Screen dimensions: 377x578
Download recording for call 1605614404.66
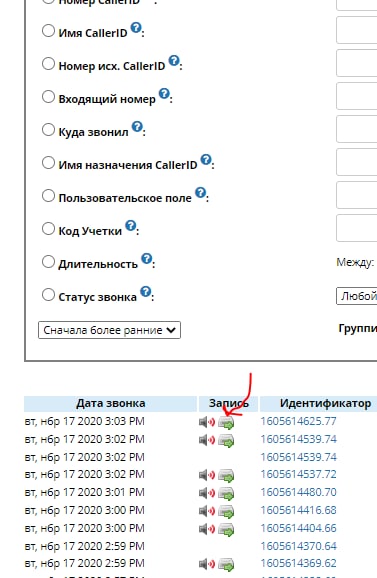click(226, 530)
